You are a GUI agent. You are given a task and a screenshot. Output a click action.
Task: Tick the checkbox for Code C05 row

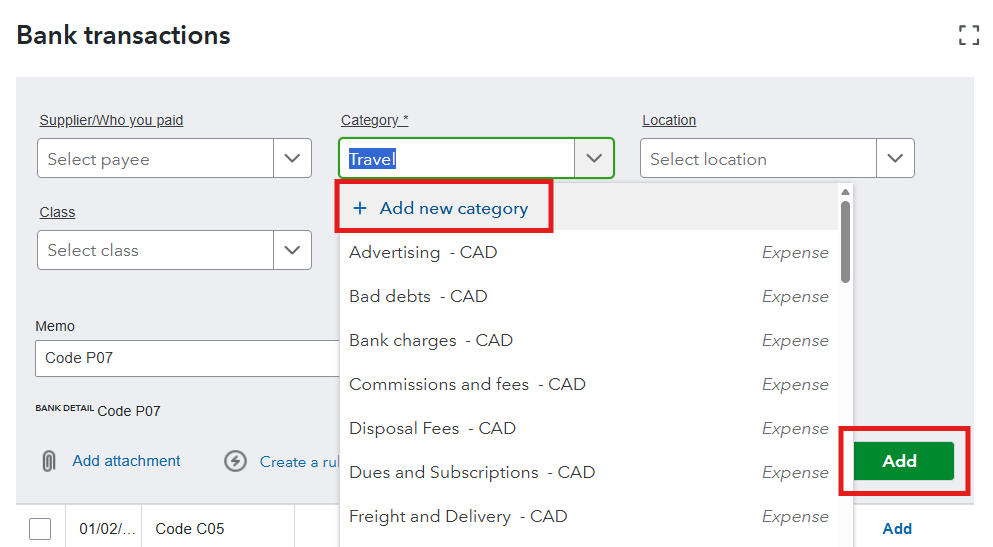40,528
